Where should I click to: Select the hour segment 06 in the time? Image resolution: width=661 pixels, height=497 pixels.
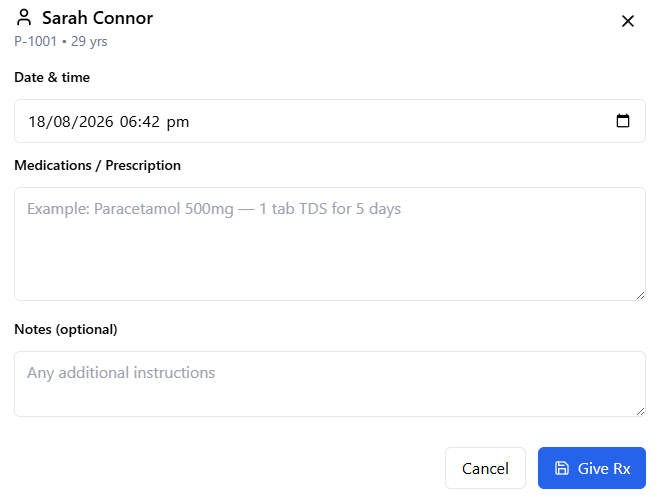(128, 122)
